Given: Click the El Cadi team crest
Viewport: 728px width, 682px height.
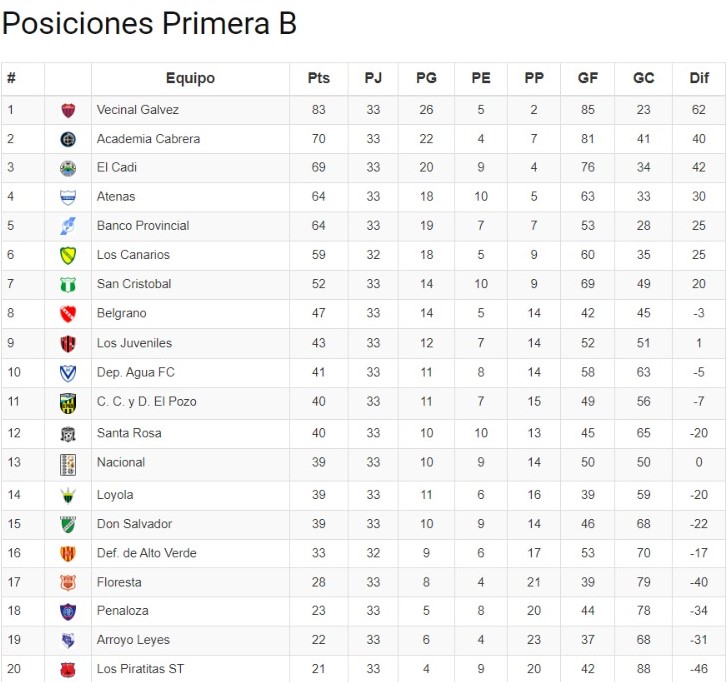Looking at the screenshot, I should pos(68,168).
